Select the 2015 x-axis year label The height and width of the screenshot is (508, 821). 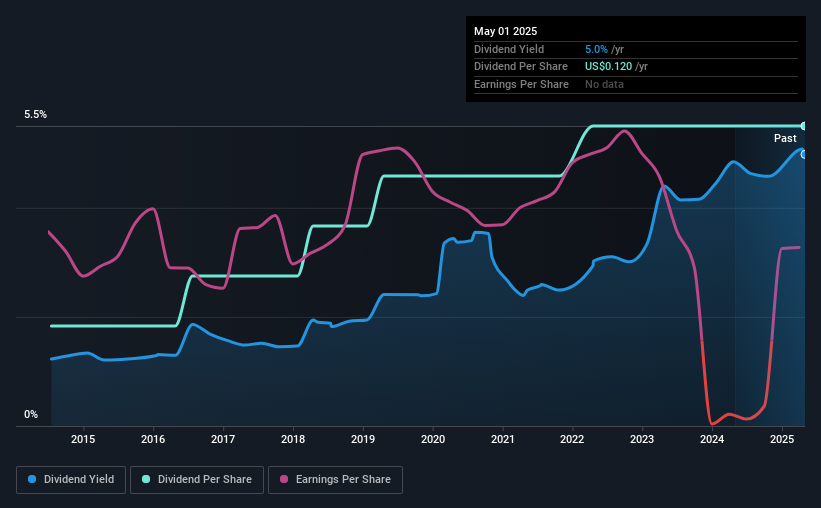tap(83, 439)
